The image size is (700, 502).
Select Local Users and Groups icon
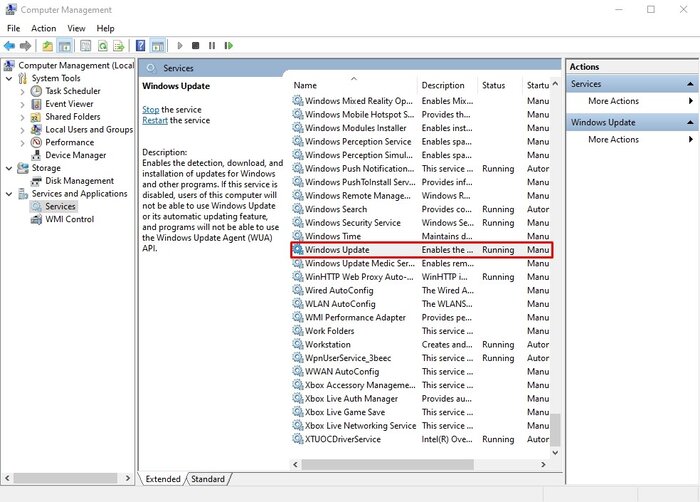click(36, 130)
